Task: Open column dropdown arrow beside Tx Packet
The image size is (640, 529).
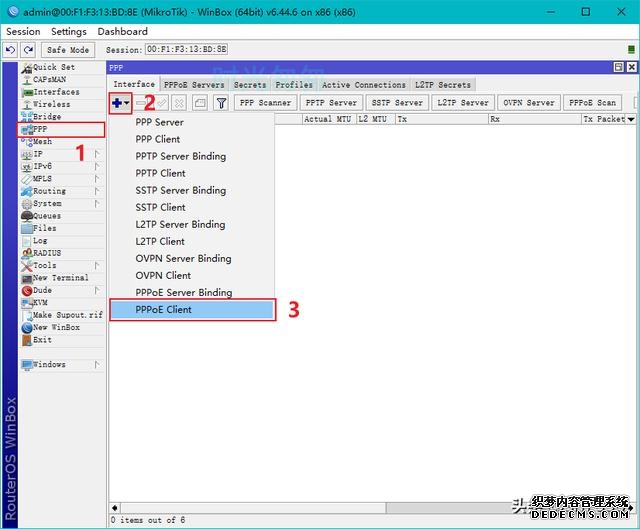Action: tap(631, 119)
